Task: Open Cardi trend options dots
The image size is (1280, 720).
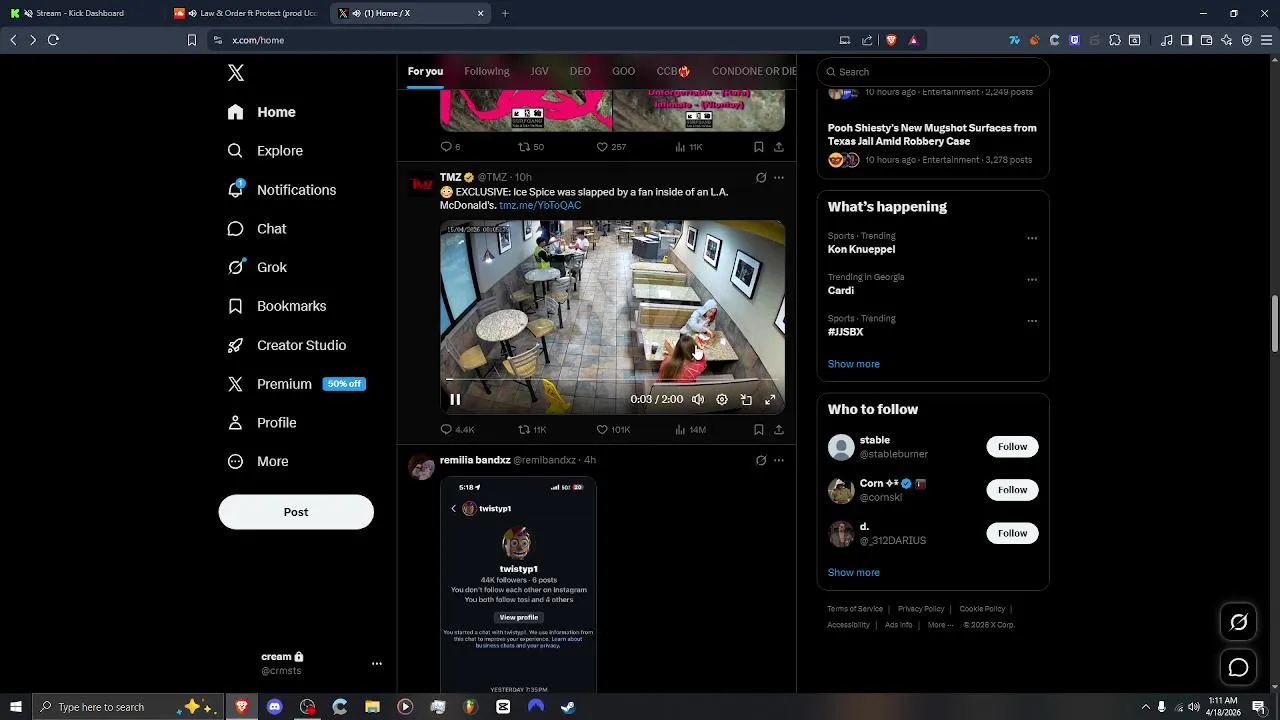Action: tap(1032, 280)
